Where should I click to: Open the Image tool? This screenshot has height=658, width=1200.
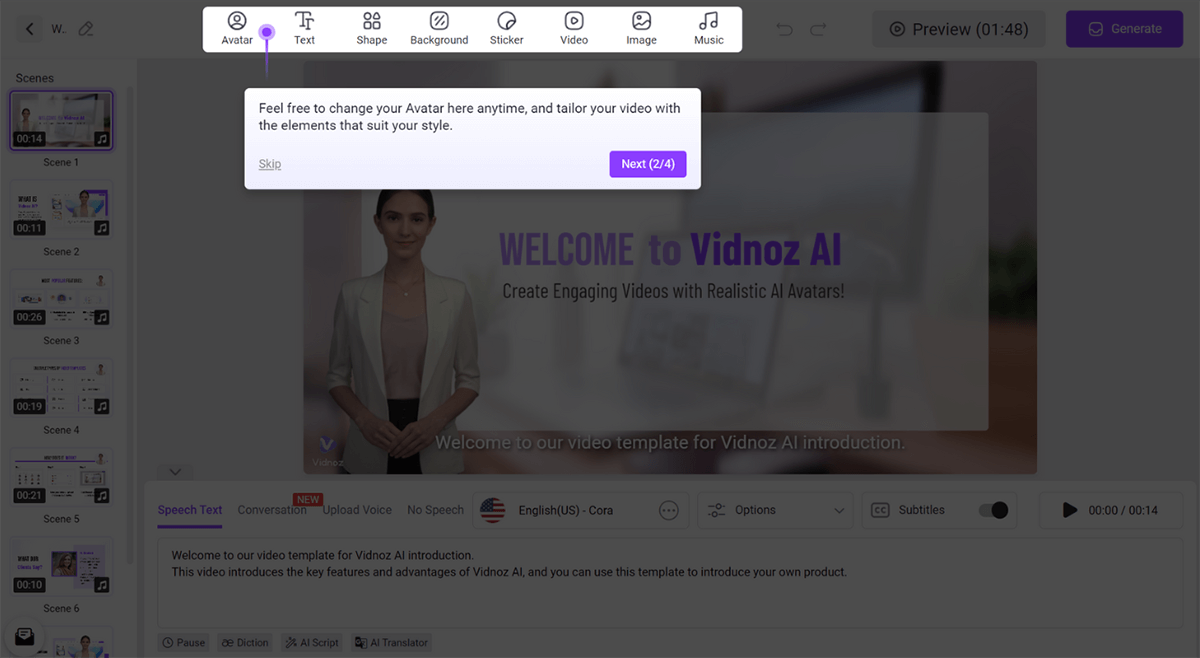[x=641, y=29]
